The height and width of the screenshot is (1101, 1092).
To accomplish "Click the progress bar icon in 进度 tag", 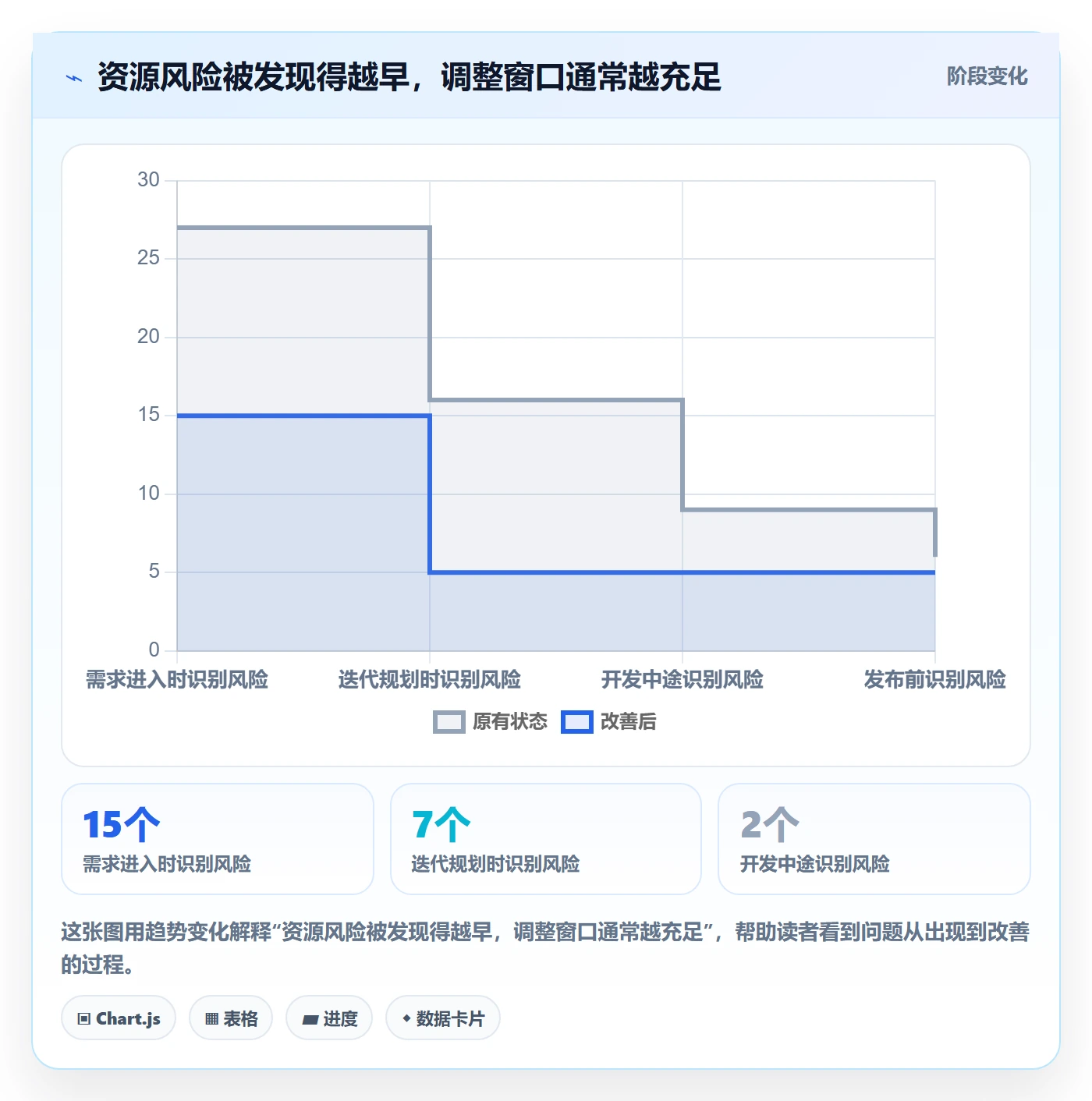I will point(310,1019).
